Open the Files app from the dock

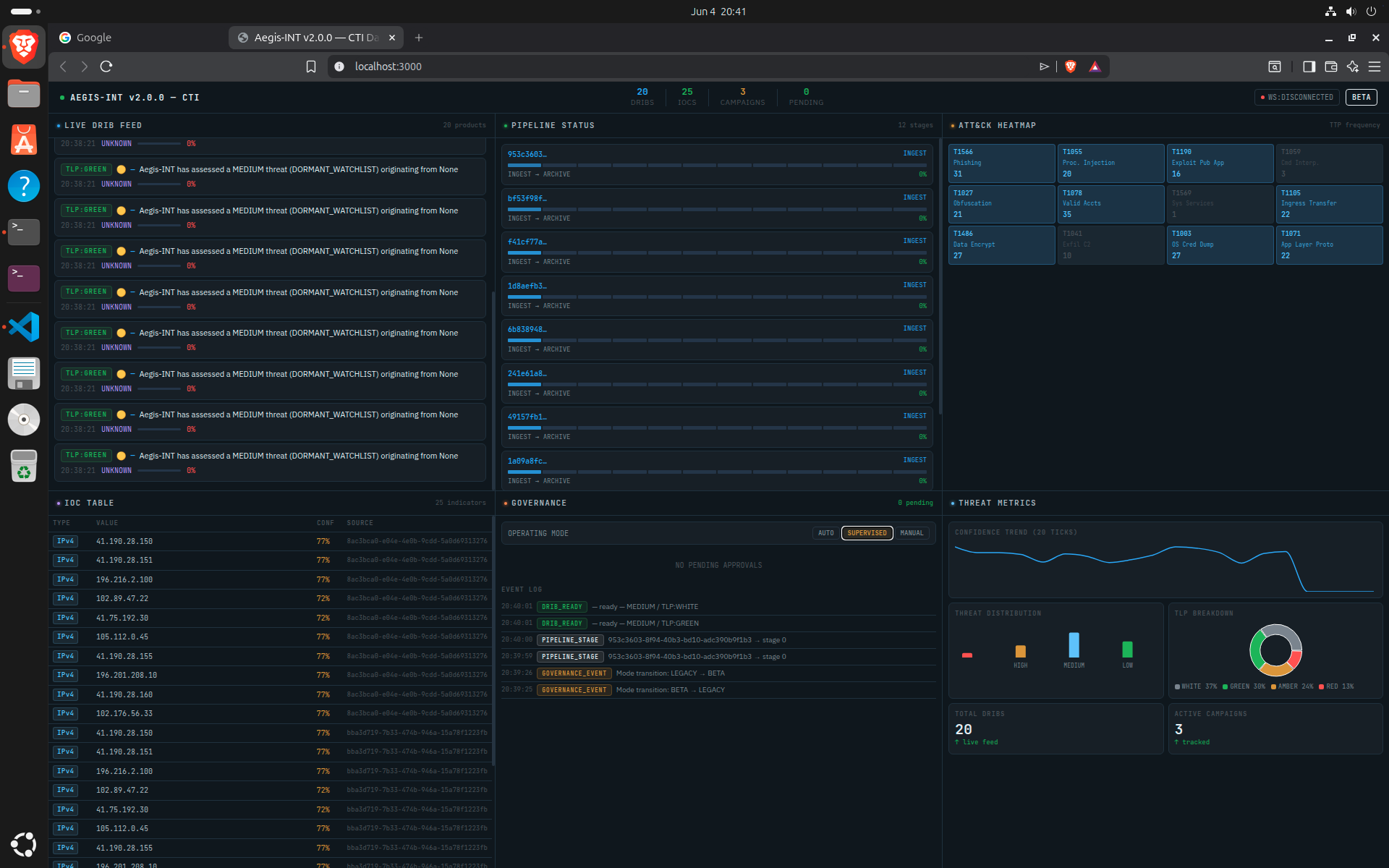24,93
